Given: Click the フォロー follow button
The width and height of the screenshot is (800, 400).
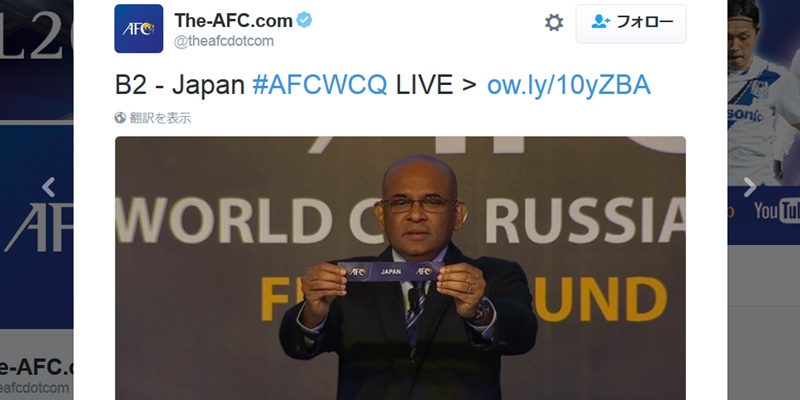Looking at the screenshot, I should (x=631, y=23).
